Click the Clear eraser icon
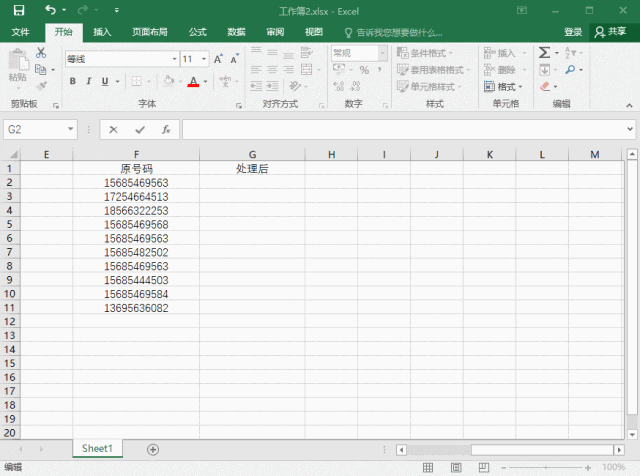This screenshot has height=476, width=640. (545, 86)
